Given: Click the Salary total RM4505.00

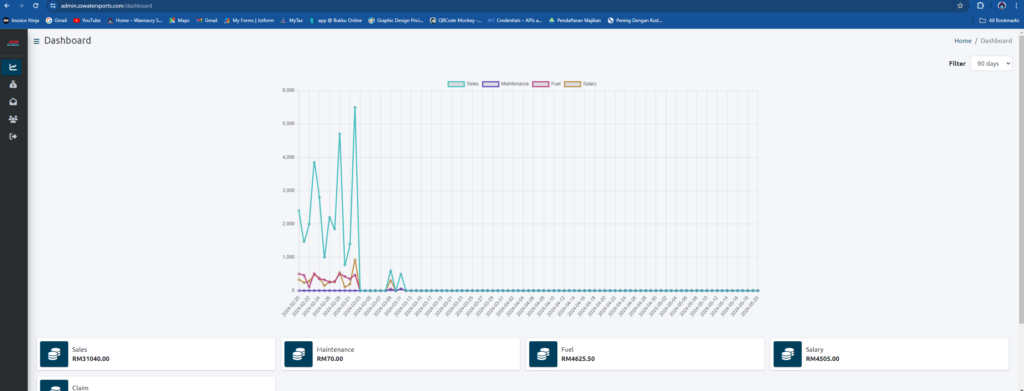Looking at the screenshot, I should point(822,358).
